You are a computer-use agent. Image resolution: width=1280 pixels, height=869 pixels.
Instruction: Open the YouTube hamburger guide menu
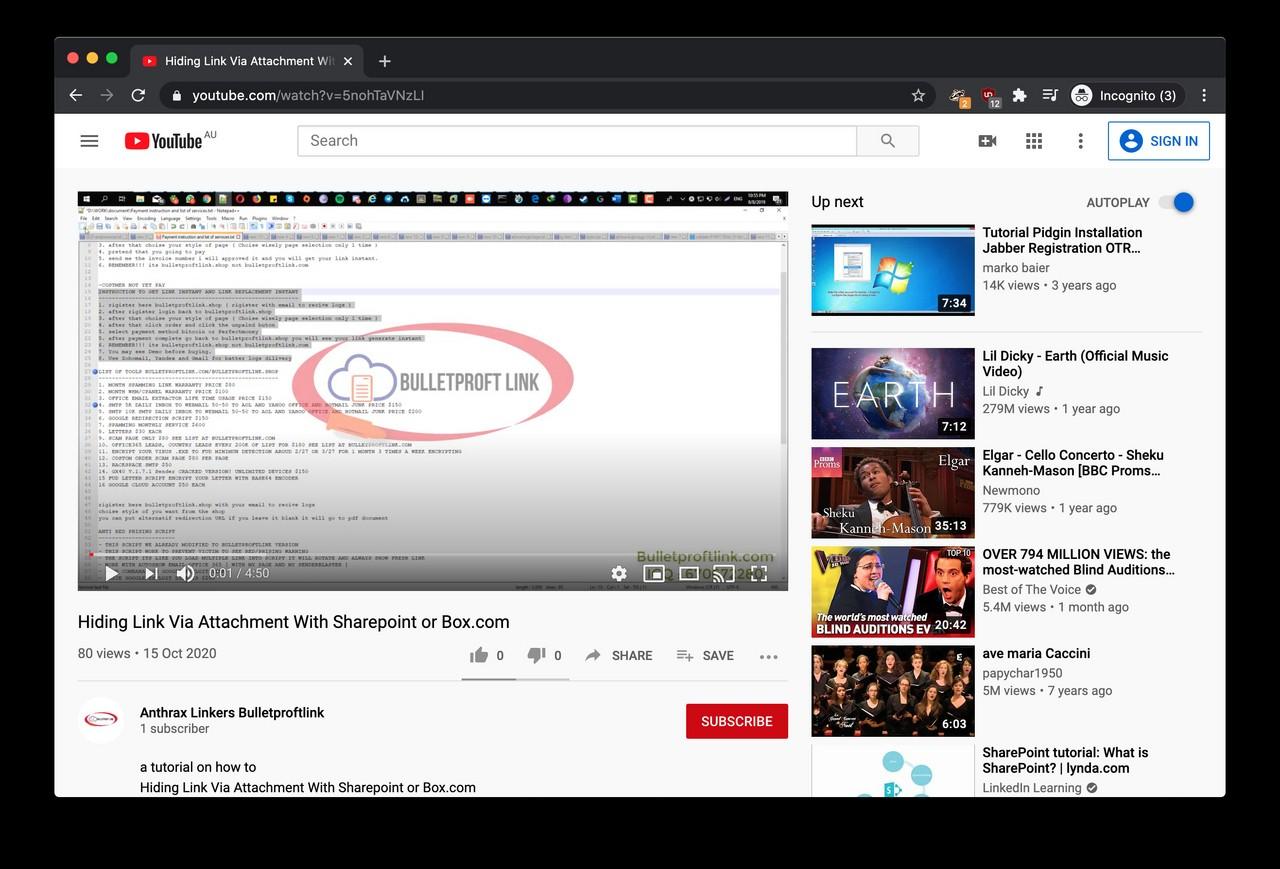89,141
